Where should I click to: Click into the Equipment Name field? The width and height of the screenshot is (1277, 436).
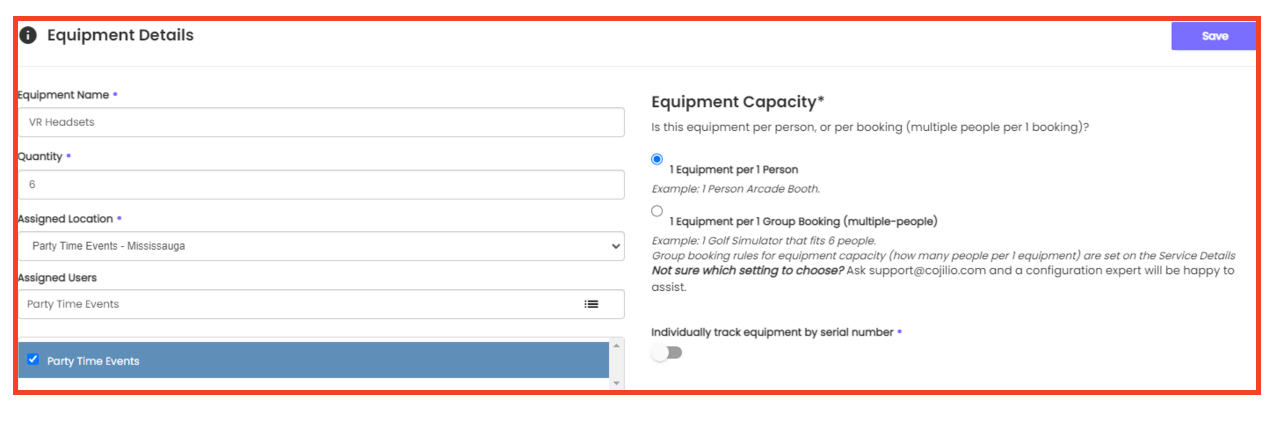tap(321, 122)
